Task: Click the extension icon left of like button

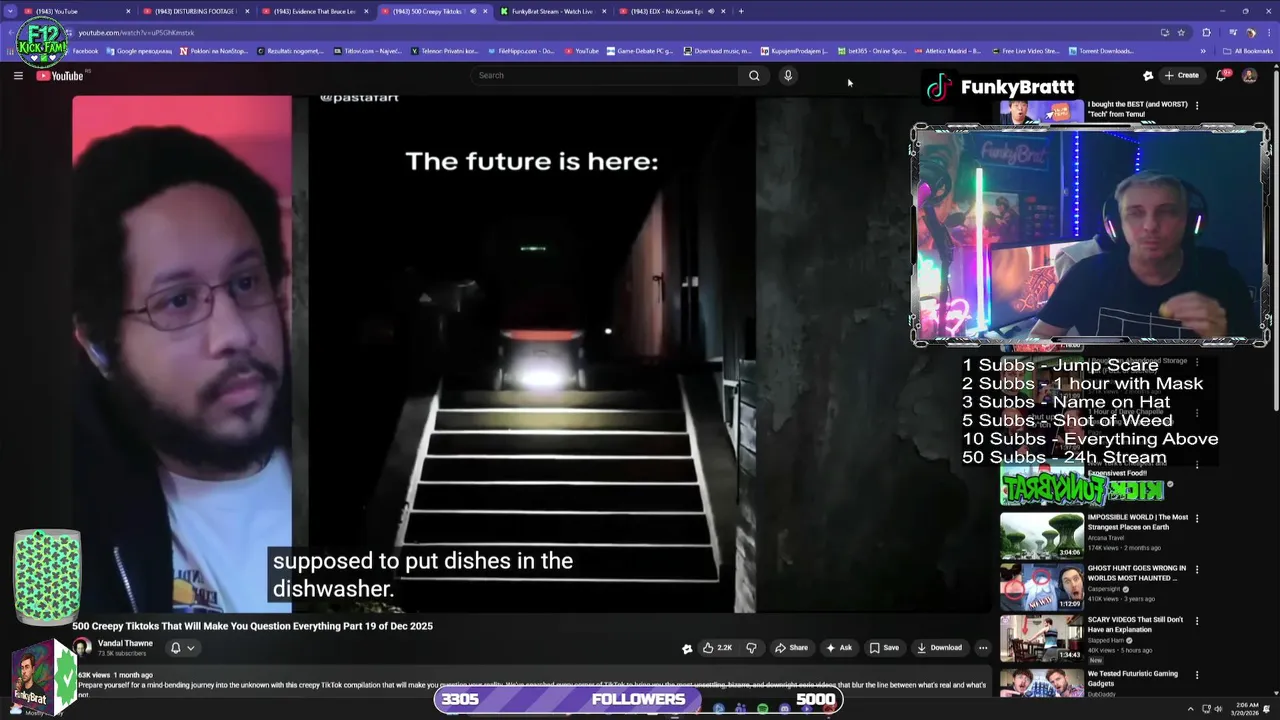Action: 687,649
